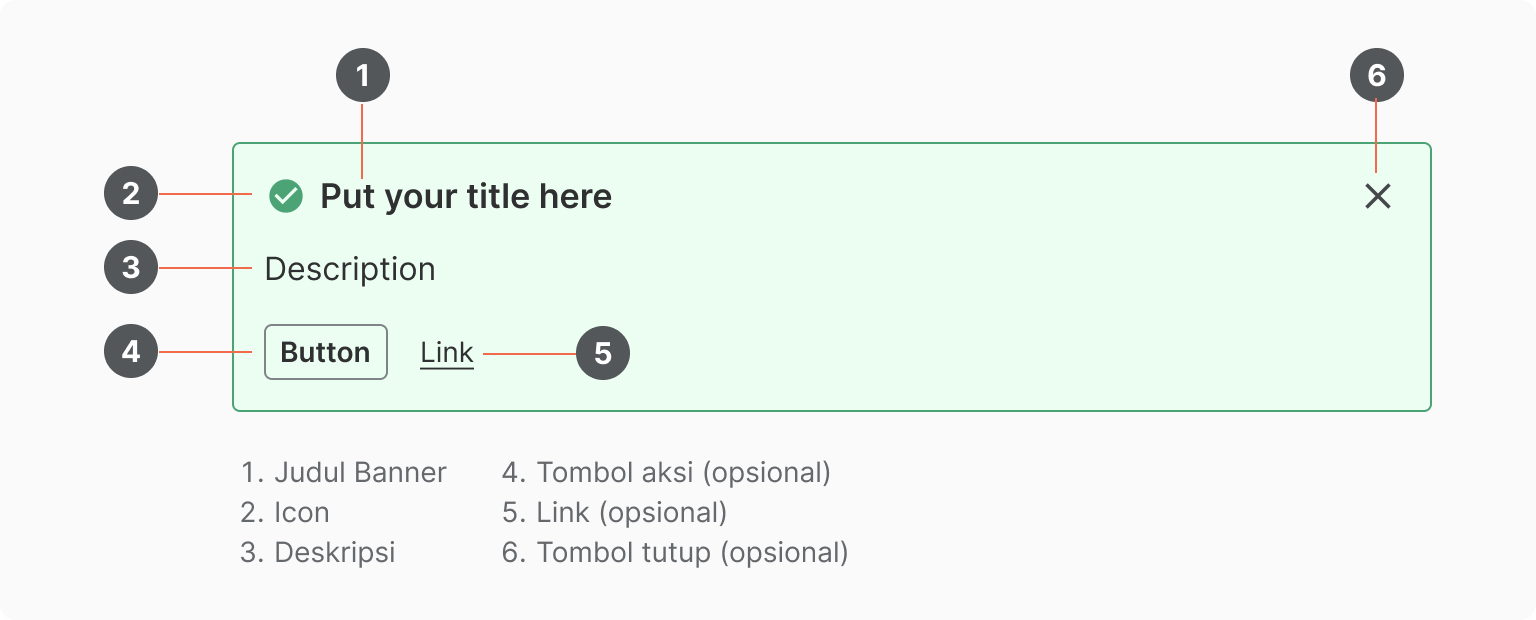Click the numbered marker 2 badge
The width and height of the screenshot is (1536, 620).
pos(131,193)
